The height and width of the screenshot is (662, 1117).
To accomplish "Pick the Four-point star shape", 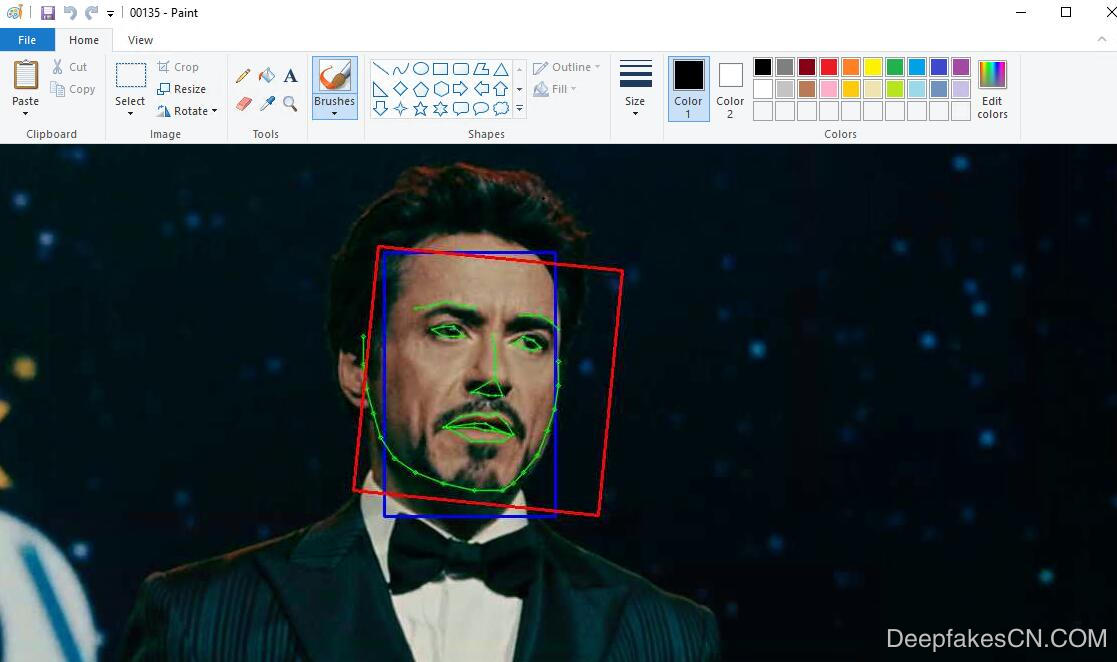I will (400, 108).
